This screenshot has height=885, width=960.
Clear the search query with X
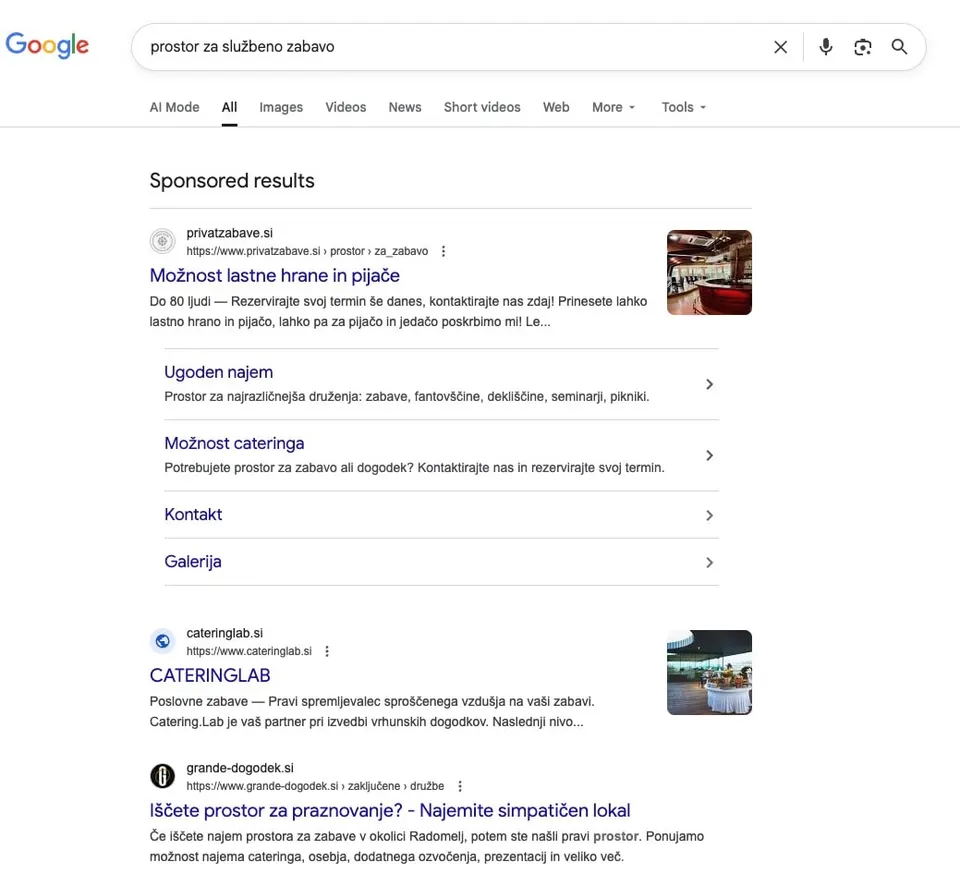coord(780,47)
